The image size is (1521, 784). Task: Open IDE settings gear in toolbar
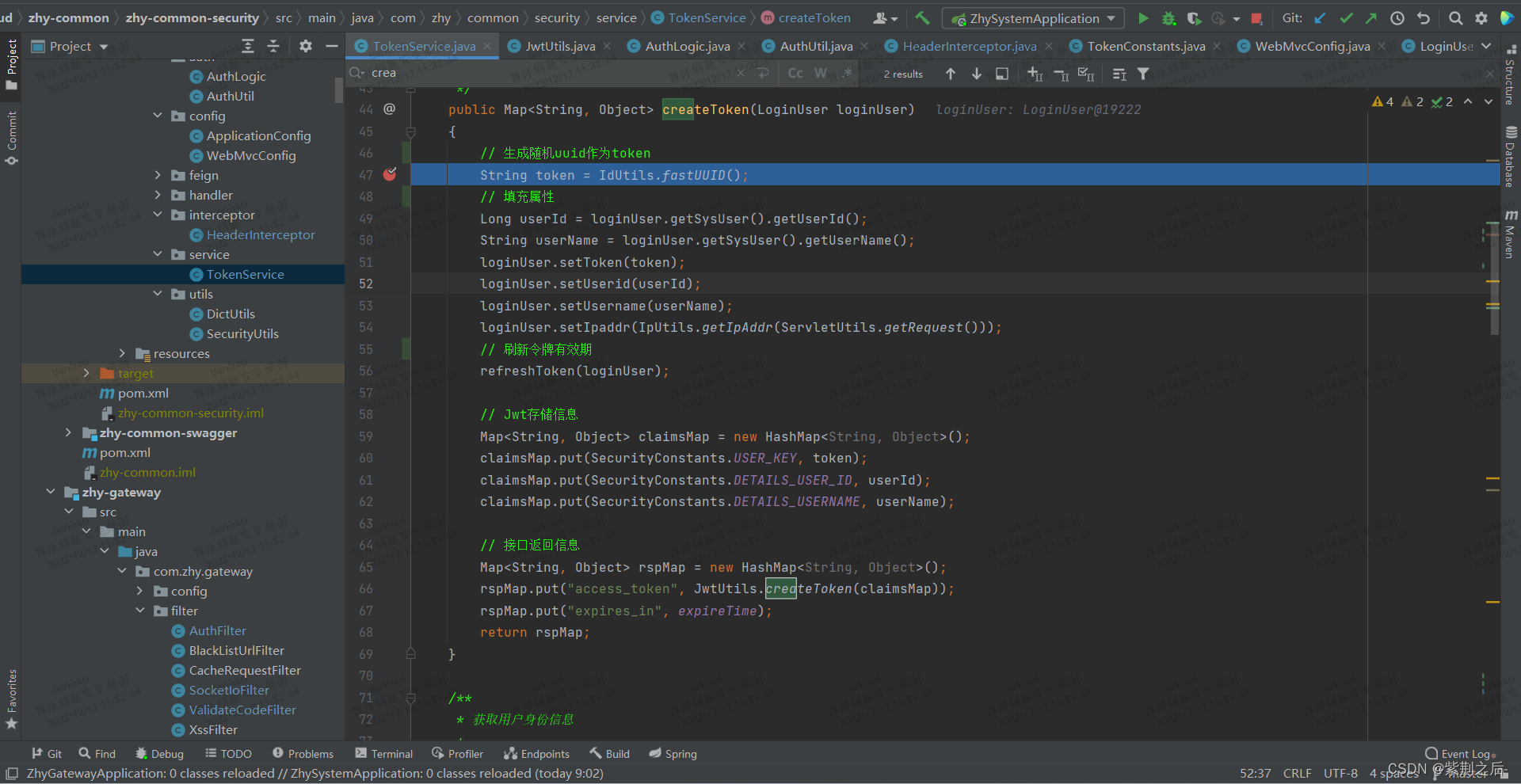coord(1481,18)
